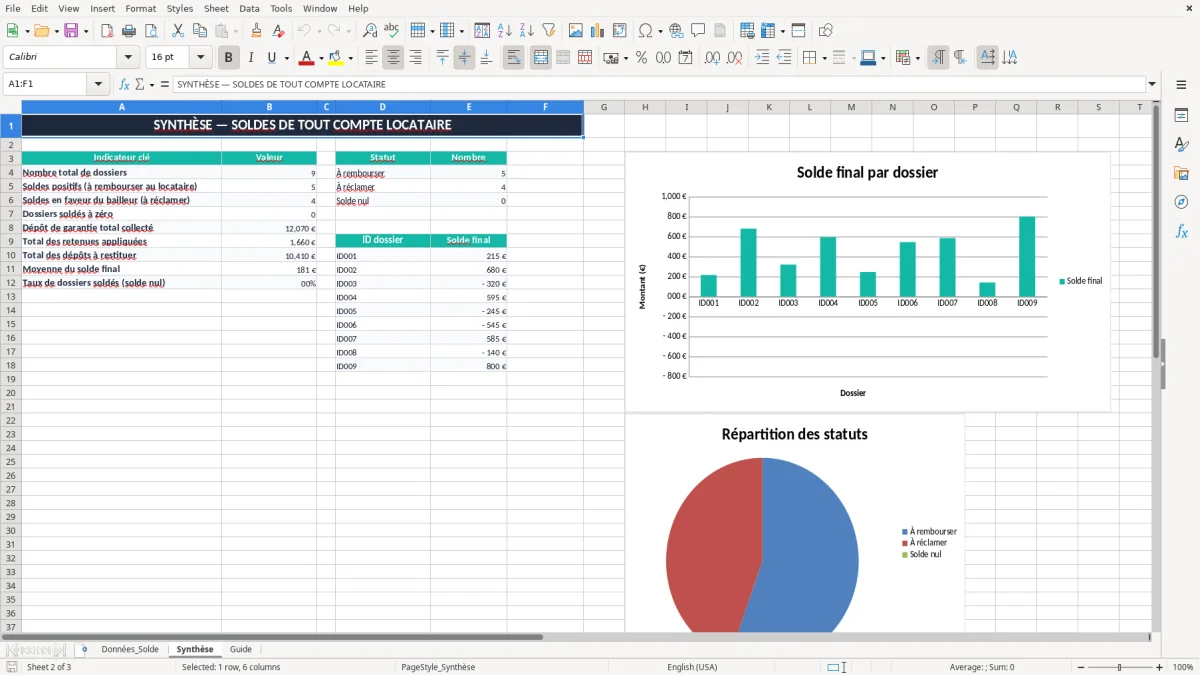This screenshot has height=675, width=1200.
Task: Sort ascending
Action: (505, 31)
